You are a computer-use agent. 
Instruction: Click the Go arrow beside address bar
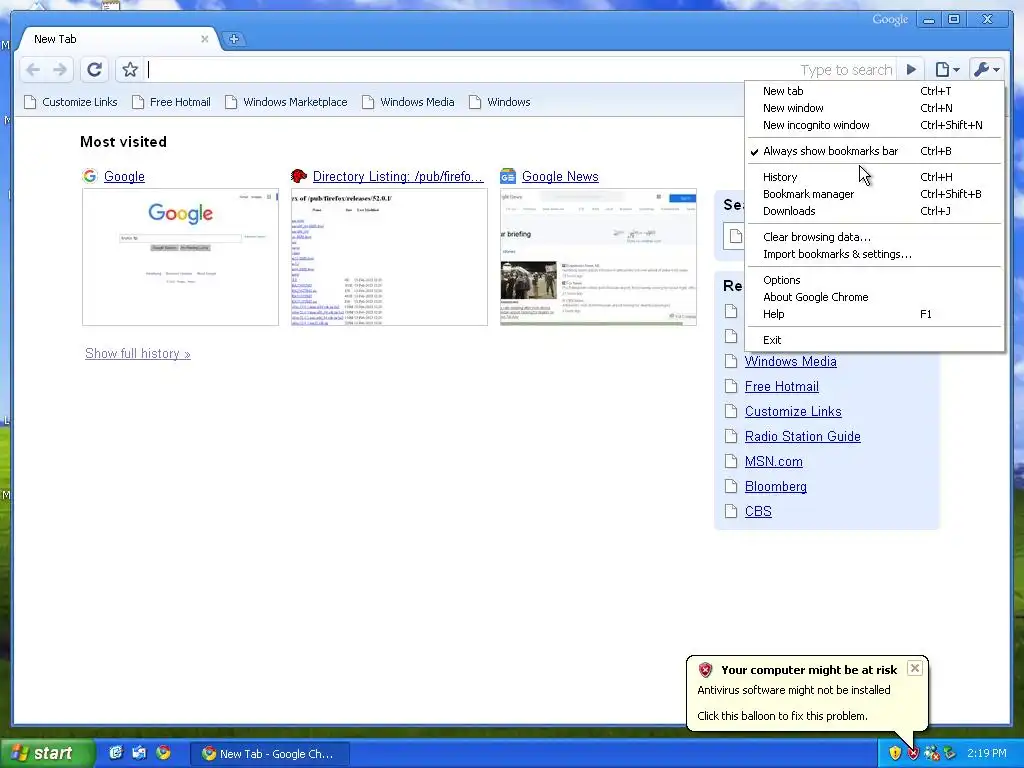point(911,69)
